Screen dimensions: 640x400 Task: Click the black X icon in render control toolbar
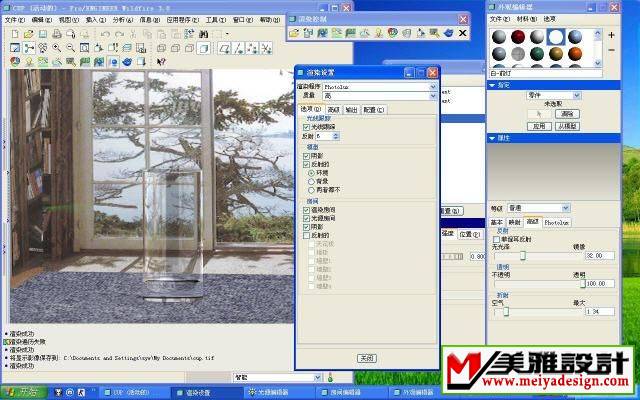462,33
